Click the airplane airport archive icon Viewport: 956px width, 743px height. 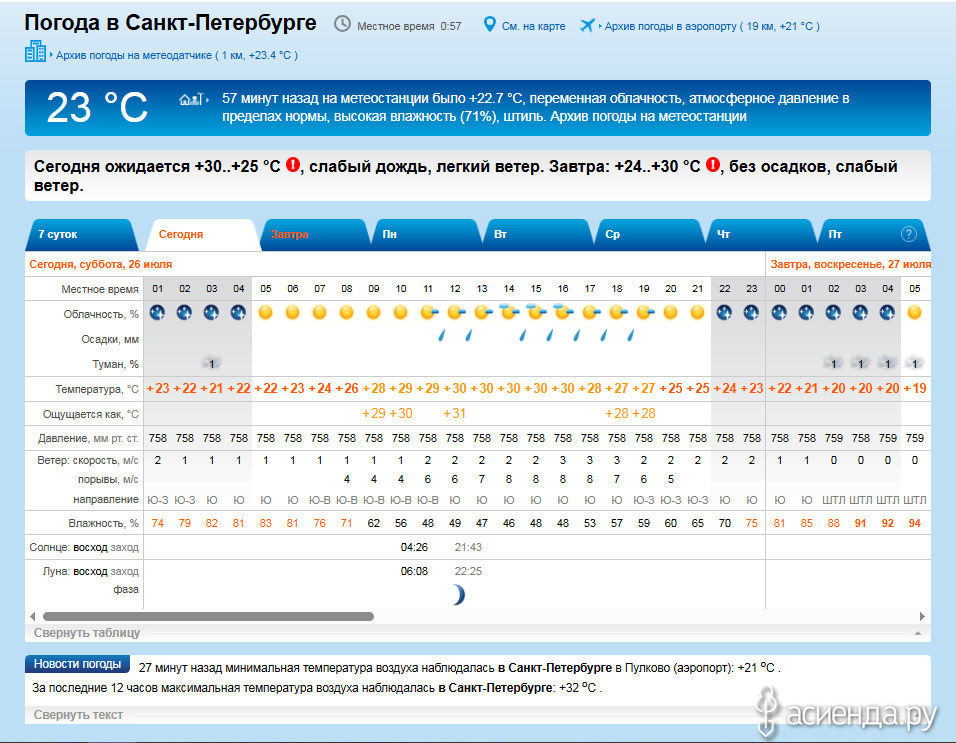[x=587, y=25]
